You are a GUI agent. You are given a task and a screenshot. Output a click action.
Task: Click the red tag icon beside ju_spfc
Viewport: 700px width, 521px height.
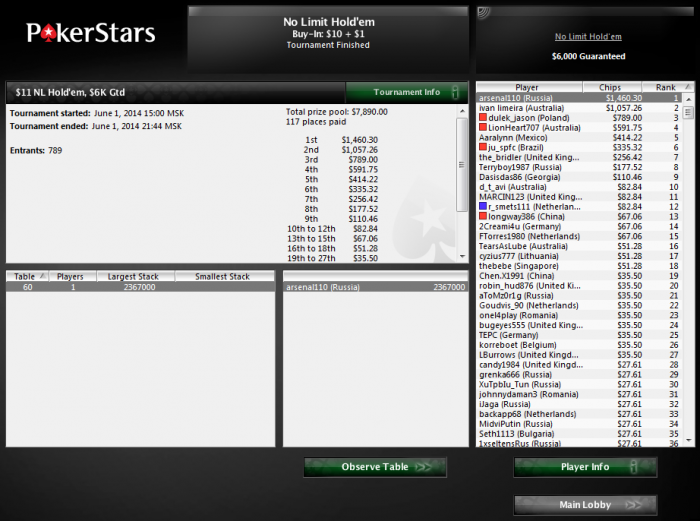[x=483, y=147]
